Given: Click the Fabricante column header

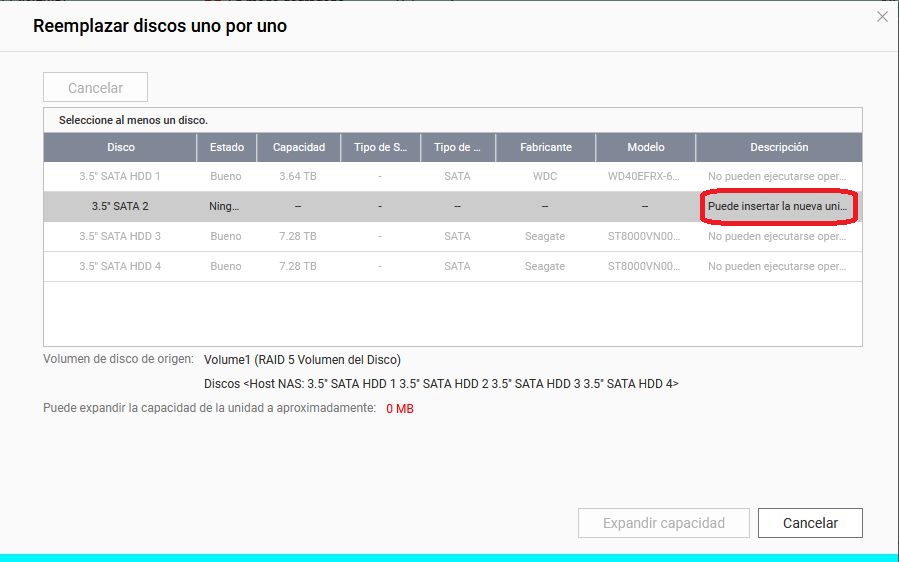Looking at the screenshot, I should pyautogui.click(x=546, y=147).
